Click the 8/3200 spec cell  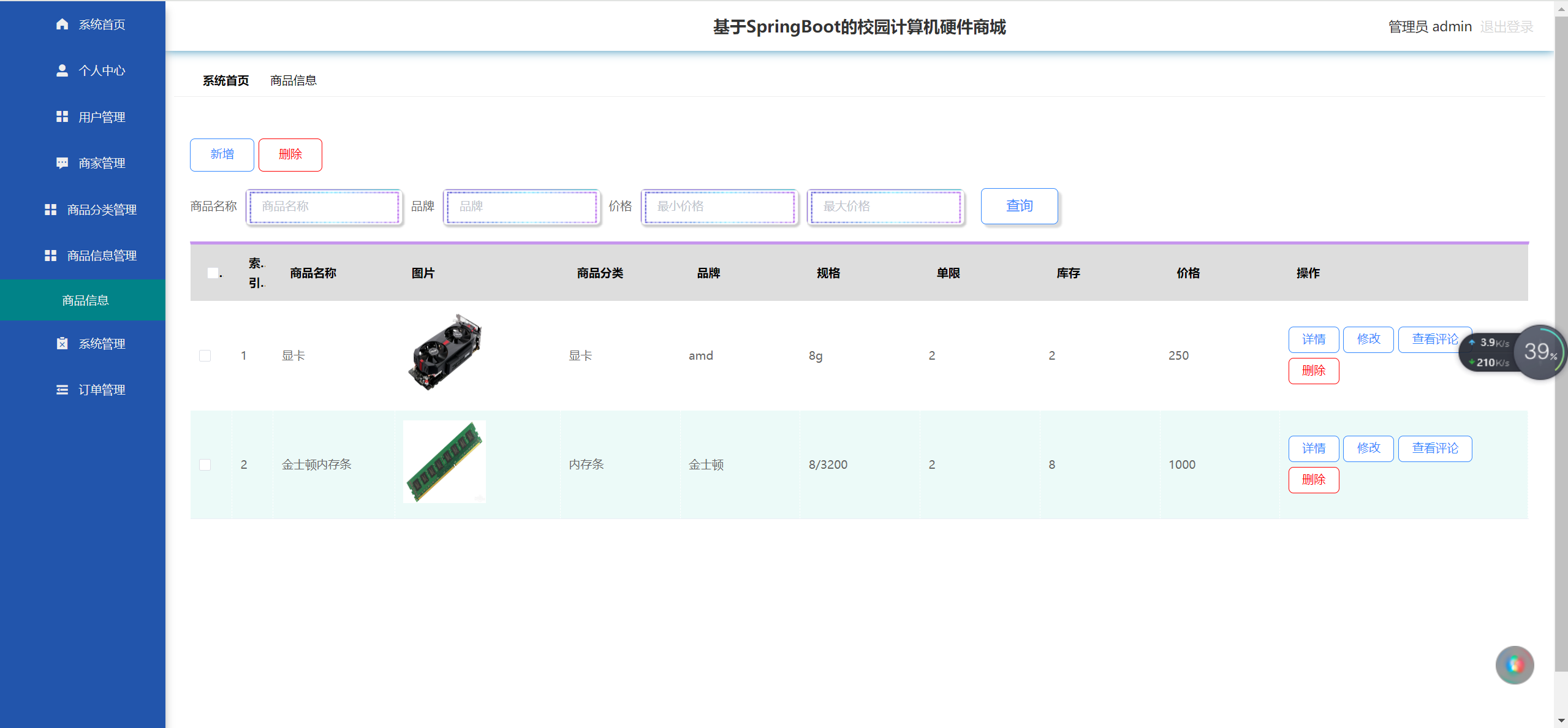click(828, 464)
